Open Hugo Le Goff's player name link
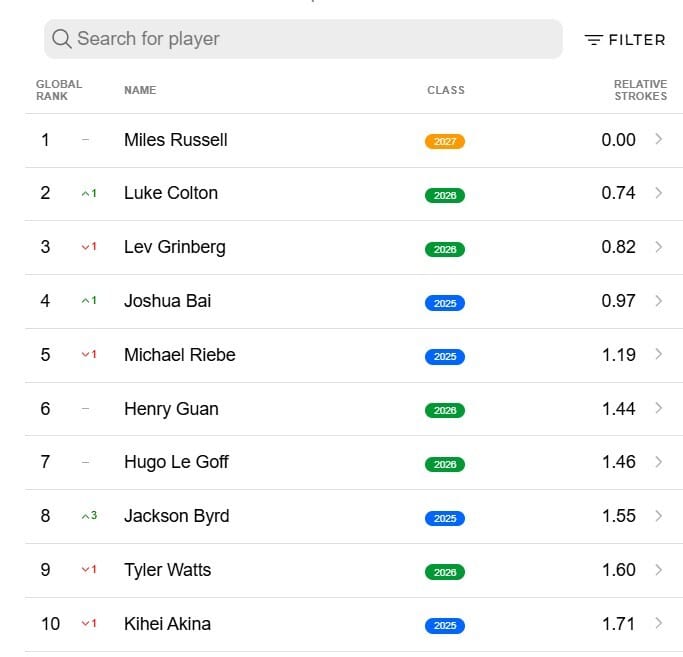 click(176, 462)
